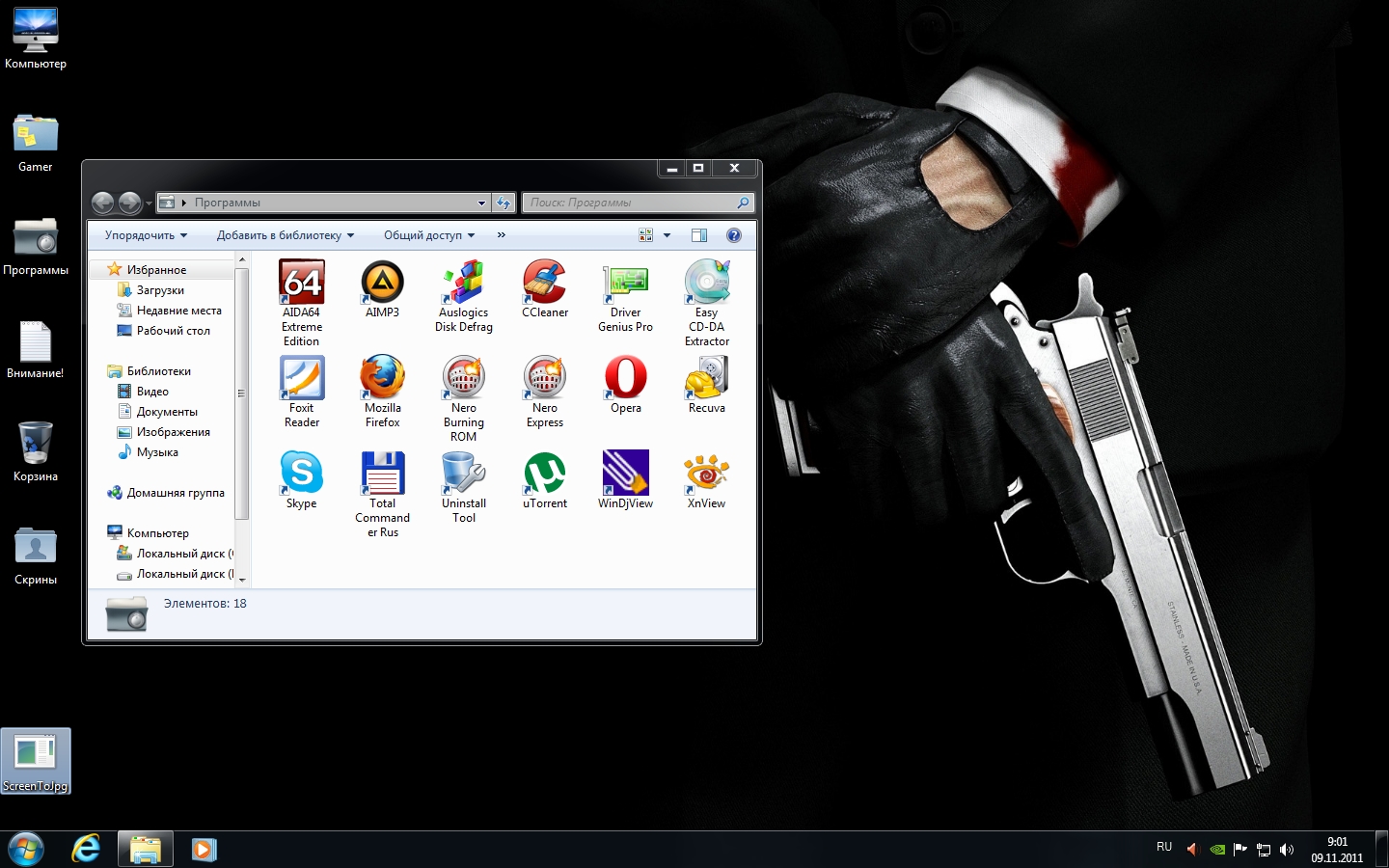1389x868 pixels.
Task: Open Explorer help button
Action: pyautogui.click(x=734, y=235)
